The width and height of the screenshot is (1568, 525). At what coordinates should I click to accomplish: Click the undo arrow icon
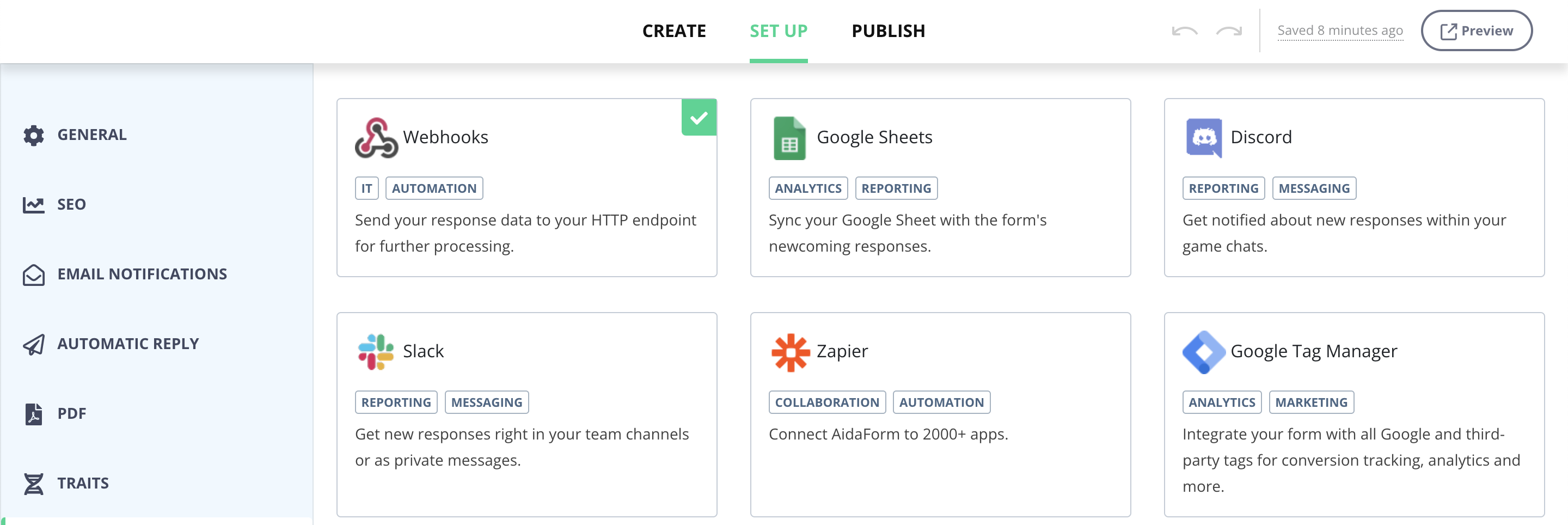(x=1184, y=31)
